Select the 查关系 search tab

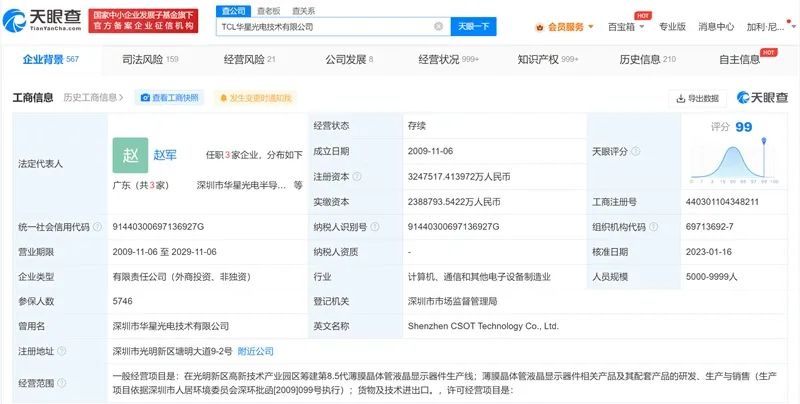coord(303,11)
